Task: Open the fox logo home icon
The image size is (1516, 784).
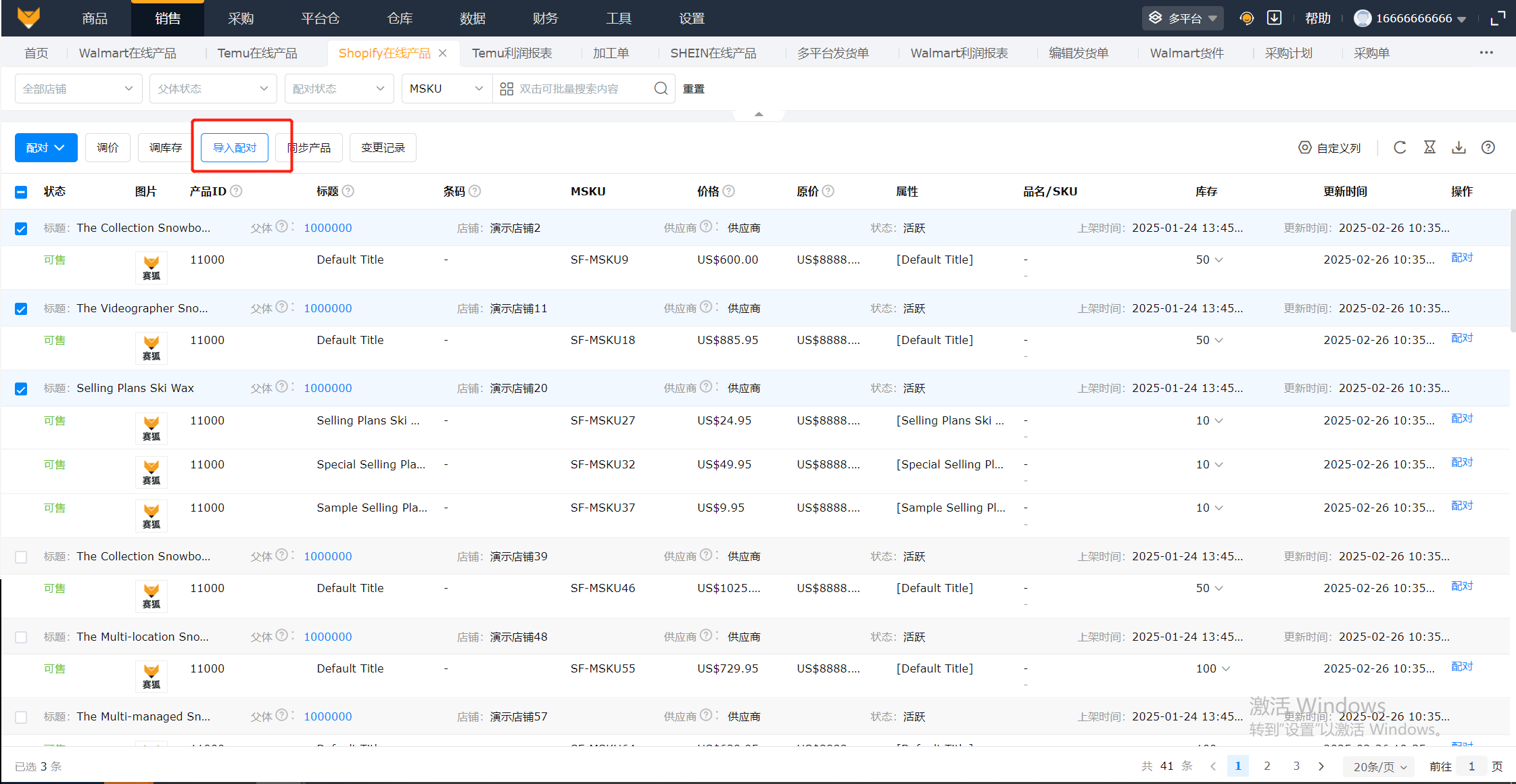Action: coord(28,18)
